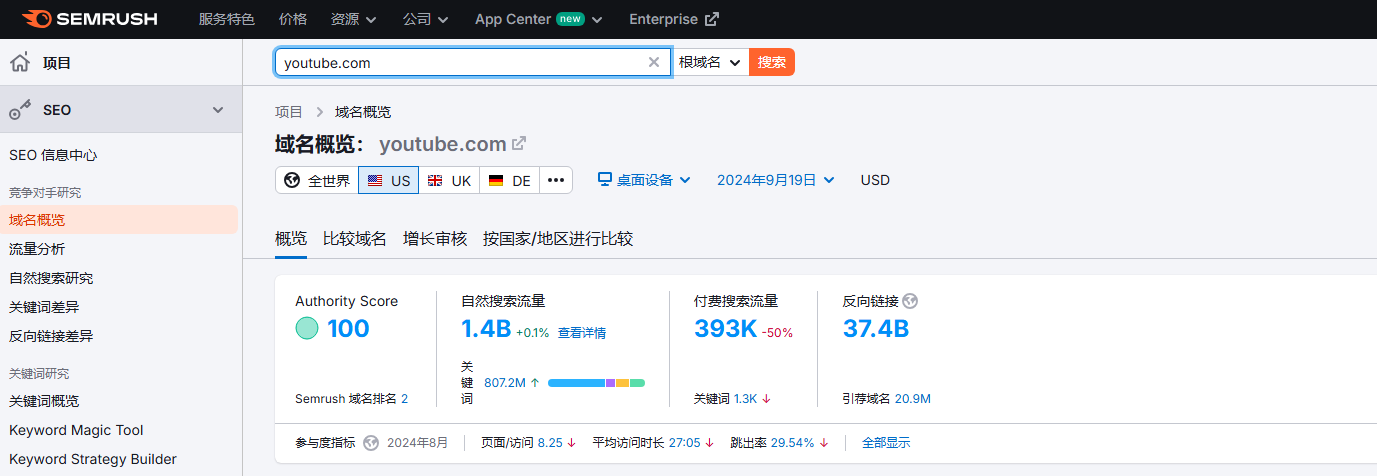
Task: Click the 8.25 pages per visit value
Action: [550, 442]
